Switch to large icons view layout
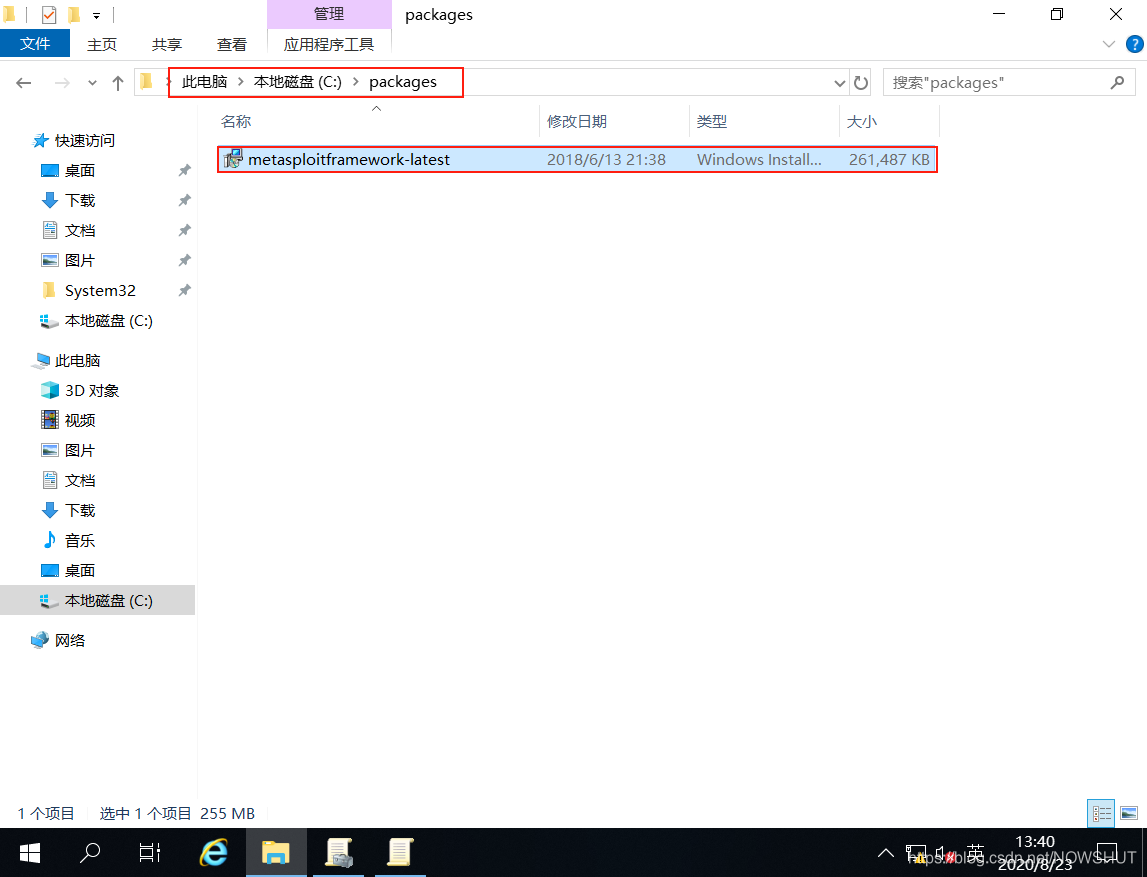1147x877 pixels. point(1129,813)
